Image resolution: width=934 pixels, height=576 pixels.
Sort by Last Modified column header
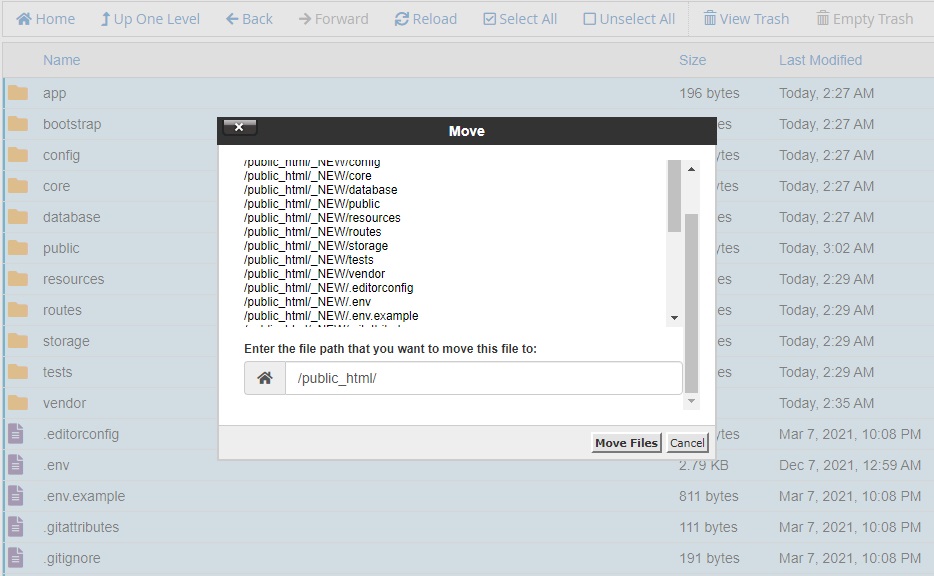click(x=820, y=60)
